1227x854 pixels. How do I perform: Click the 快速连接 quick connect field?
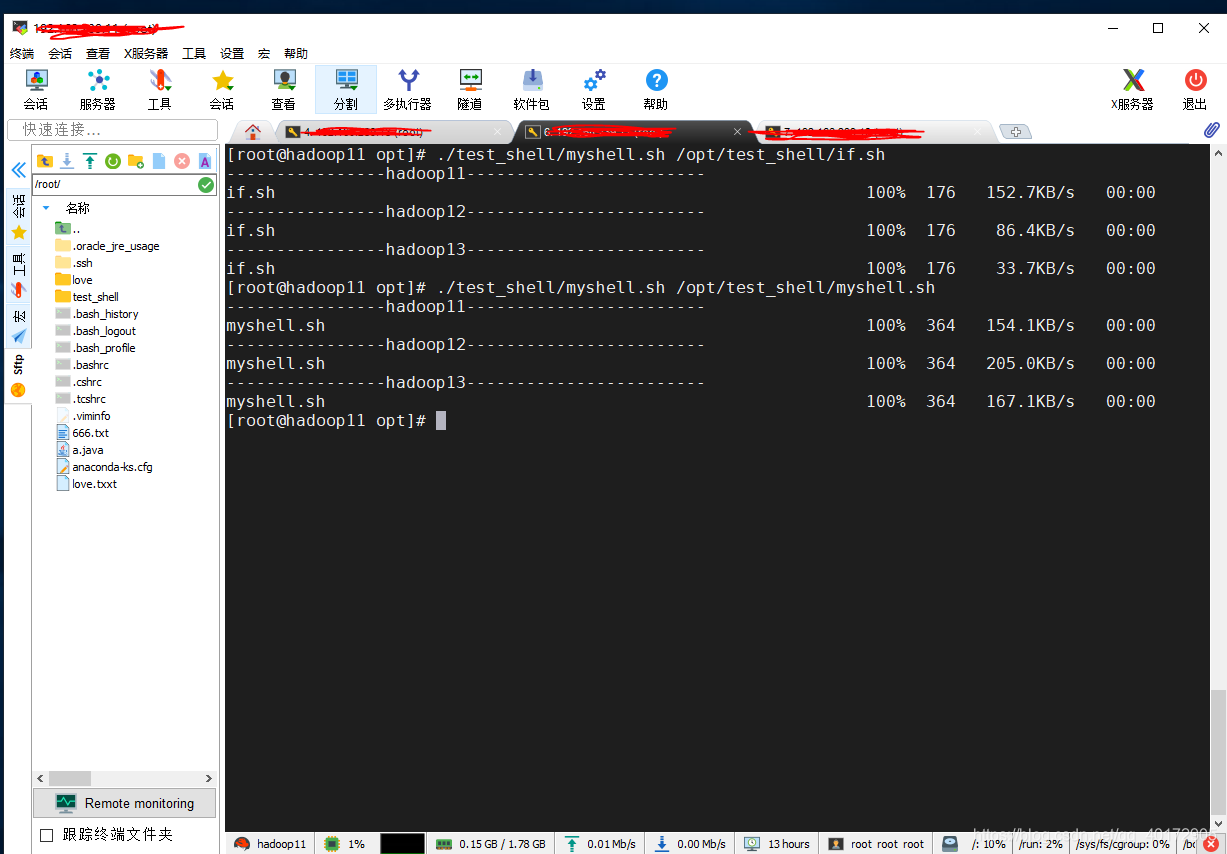pyautogui.click(x=112, y=130)
